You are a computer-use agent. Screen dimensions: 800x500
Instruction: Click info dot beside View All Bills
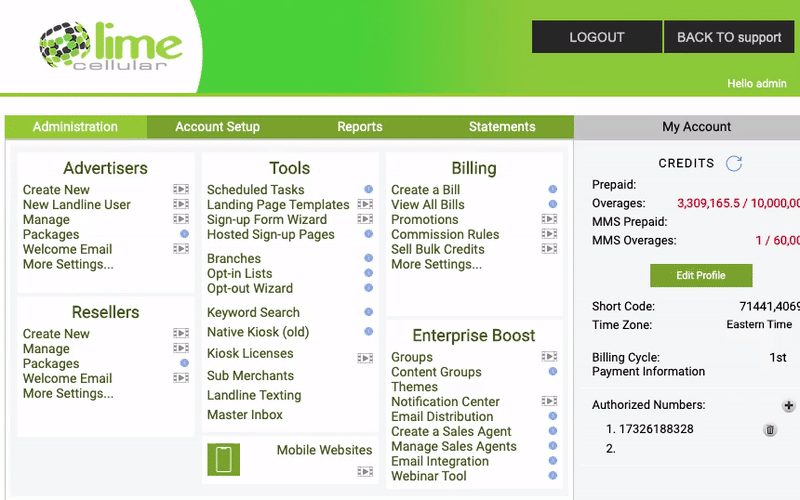(553, 204)
